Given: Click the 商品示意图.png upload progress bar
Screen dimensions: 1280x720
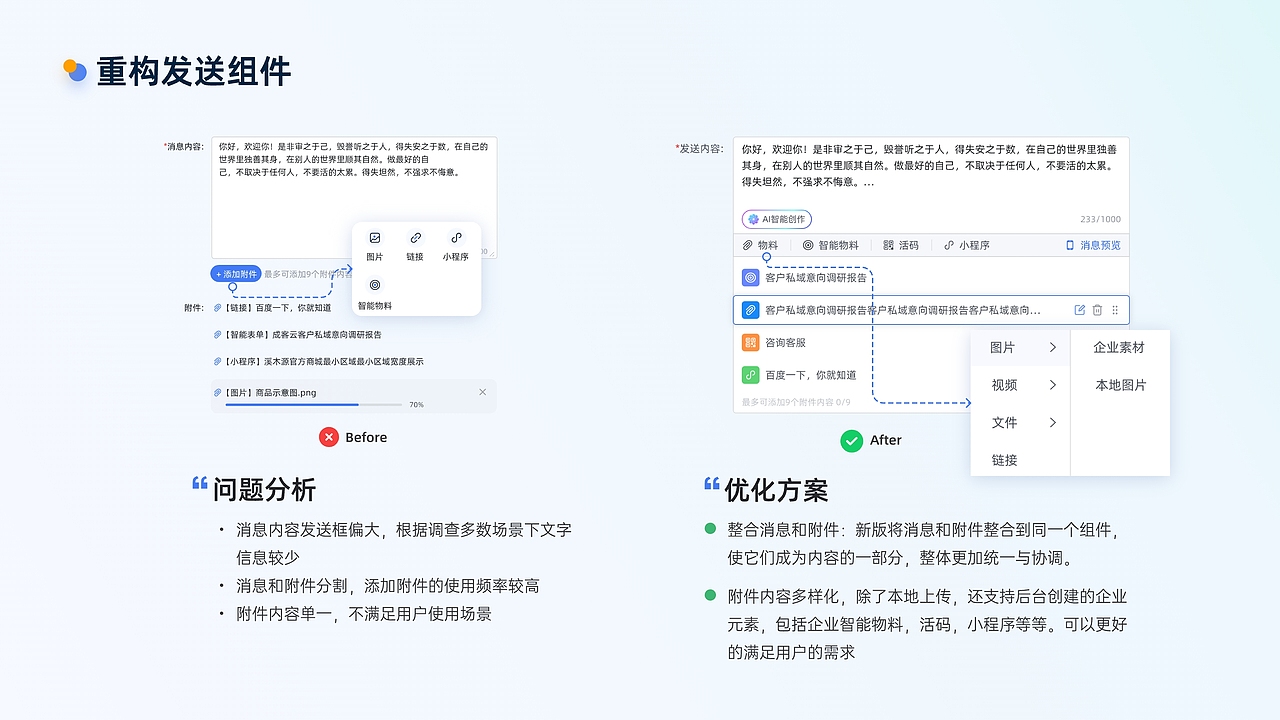Looking at the screenshot, I should coord(312,405).
